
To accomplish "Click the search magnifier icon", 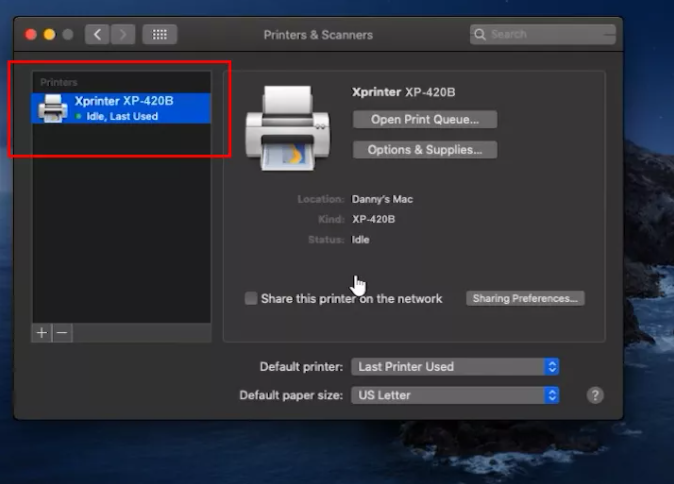I will pyautogui.click(x=480, y=34).
